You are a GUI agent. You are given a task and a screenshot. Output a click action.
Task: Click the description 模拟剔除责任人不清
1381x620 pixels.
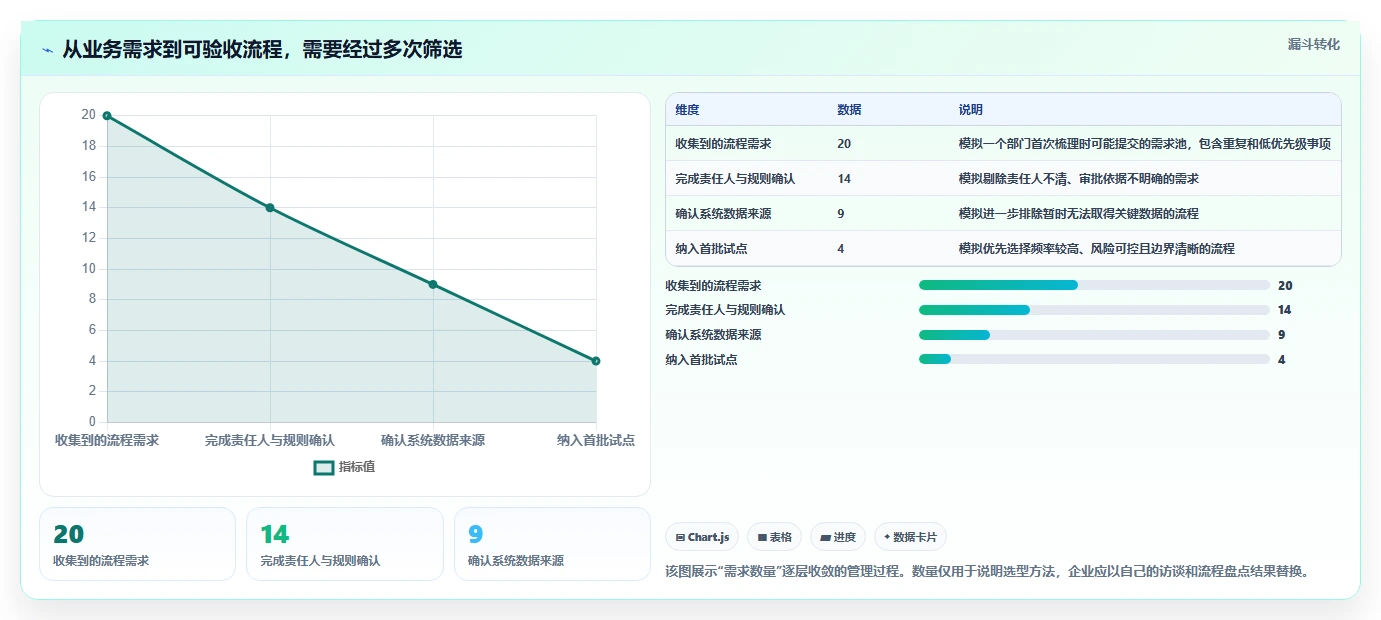point(1078,179)
